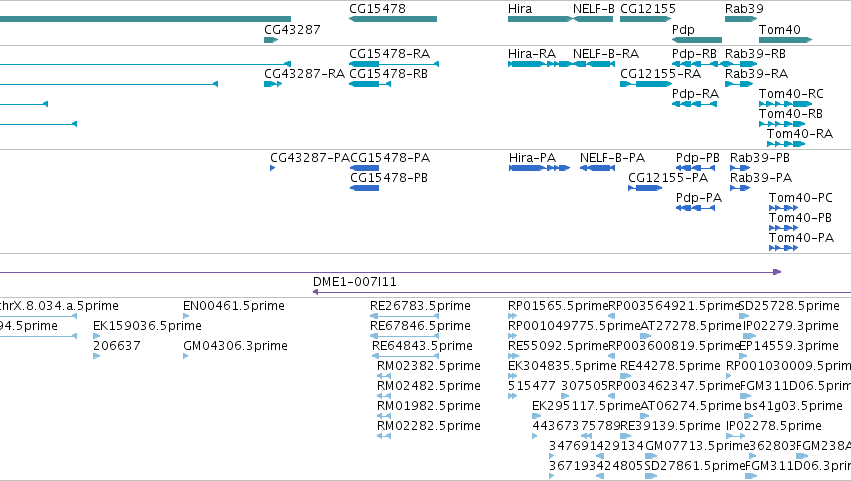Image resolution: width=851 pixels, height=481 pixels.
Task: Select the chrX.8.034.a.5prime feature
Action: [x=39, y=316]
